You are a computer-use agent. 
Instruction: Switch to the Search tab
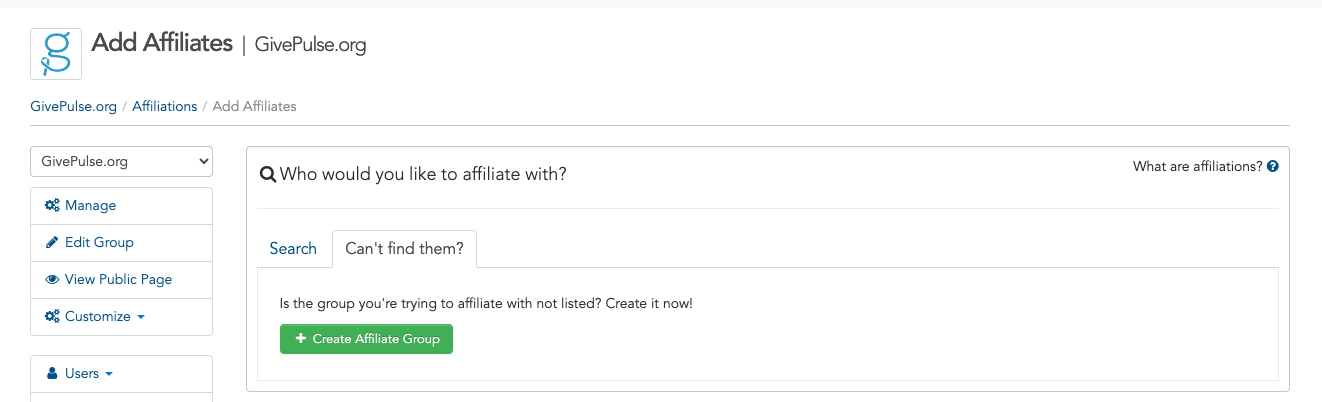point(293,248)
